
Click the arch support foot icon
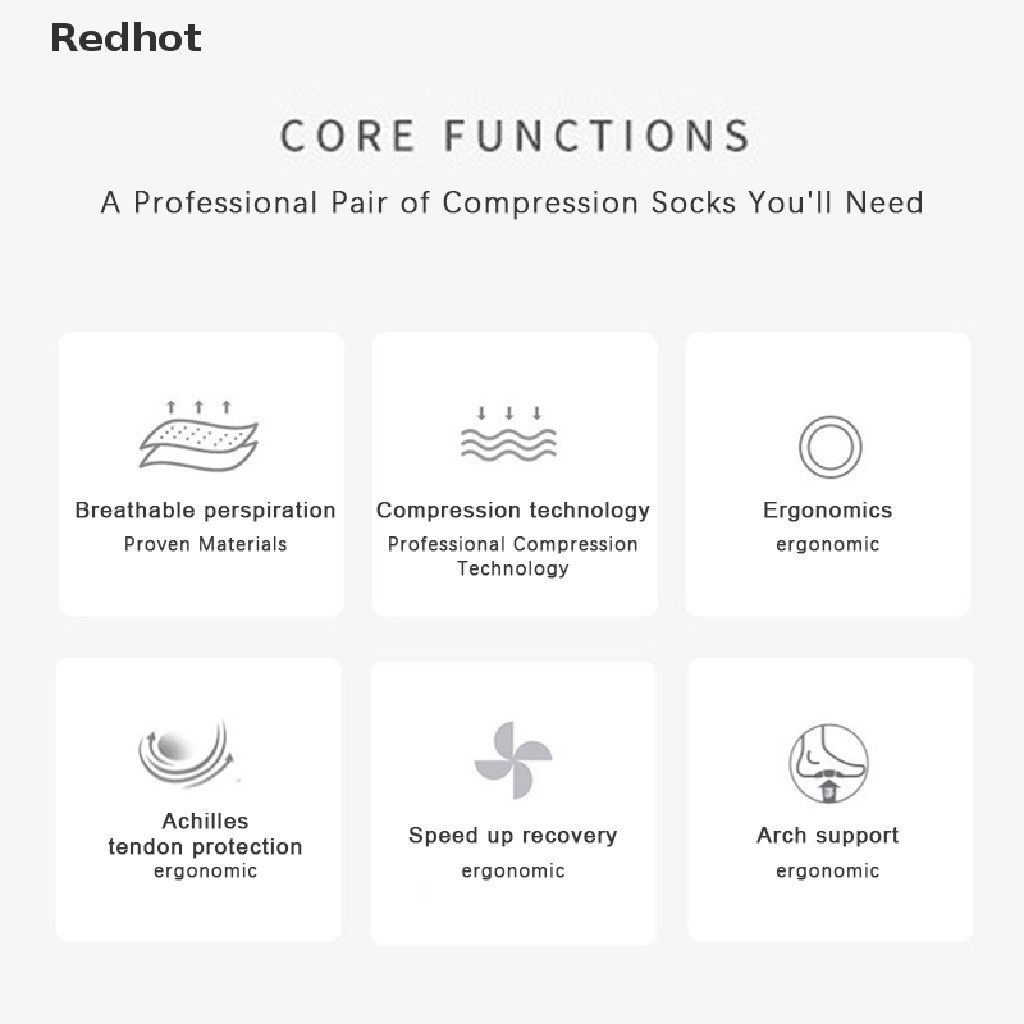[828, 764]
